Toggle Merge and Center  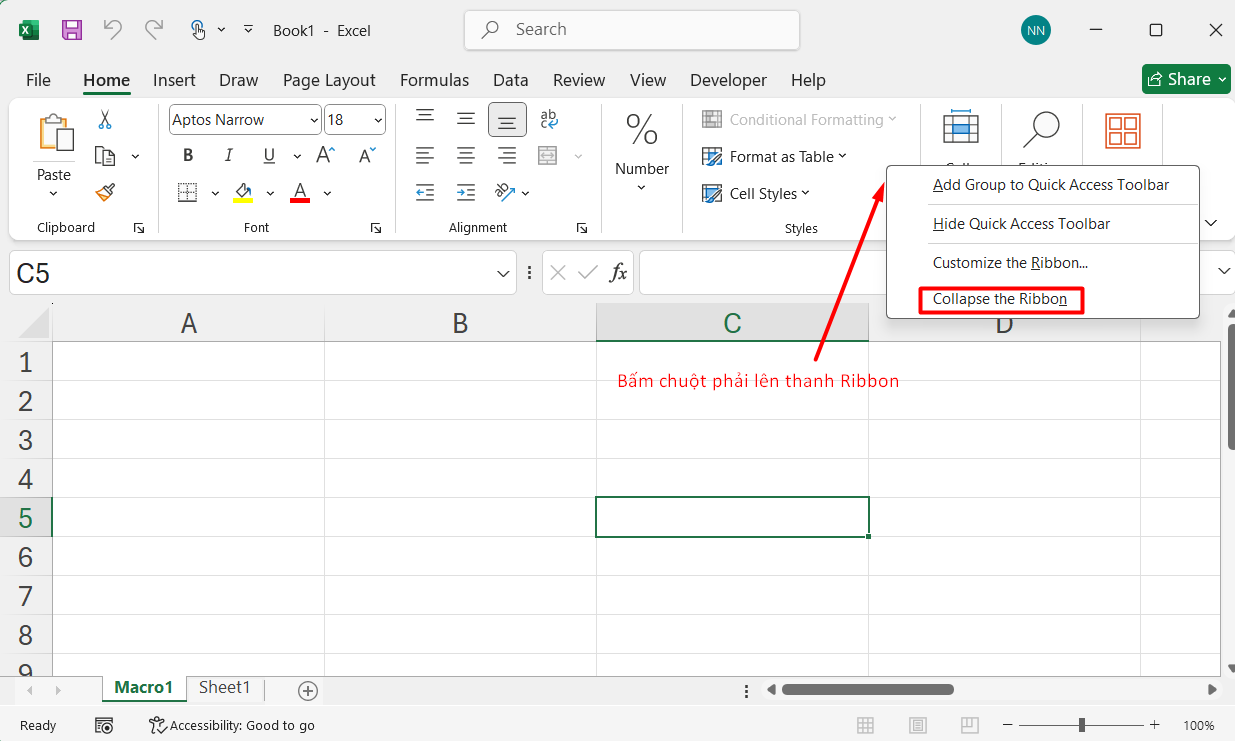[x=546, y=155]
